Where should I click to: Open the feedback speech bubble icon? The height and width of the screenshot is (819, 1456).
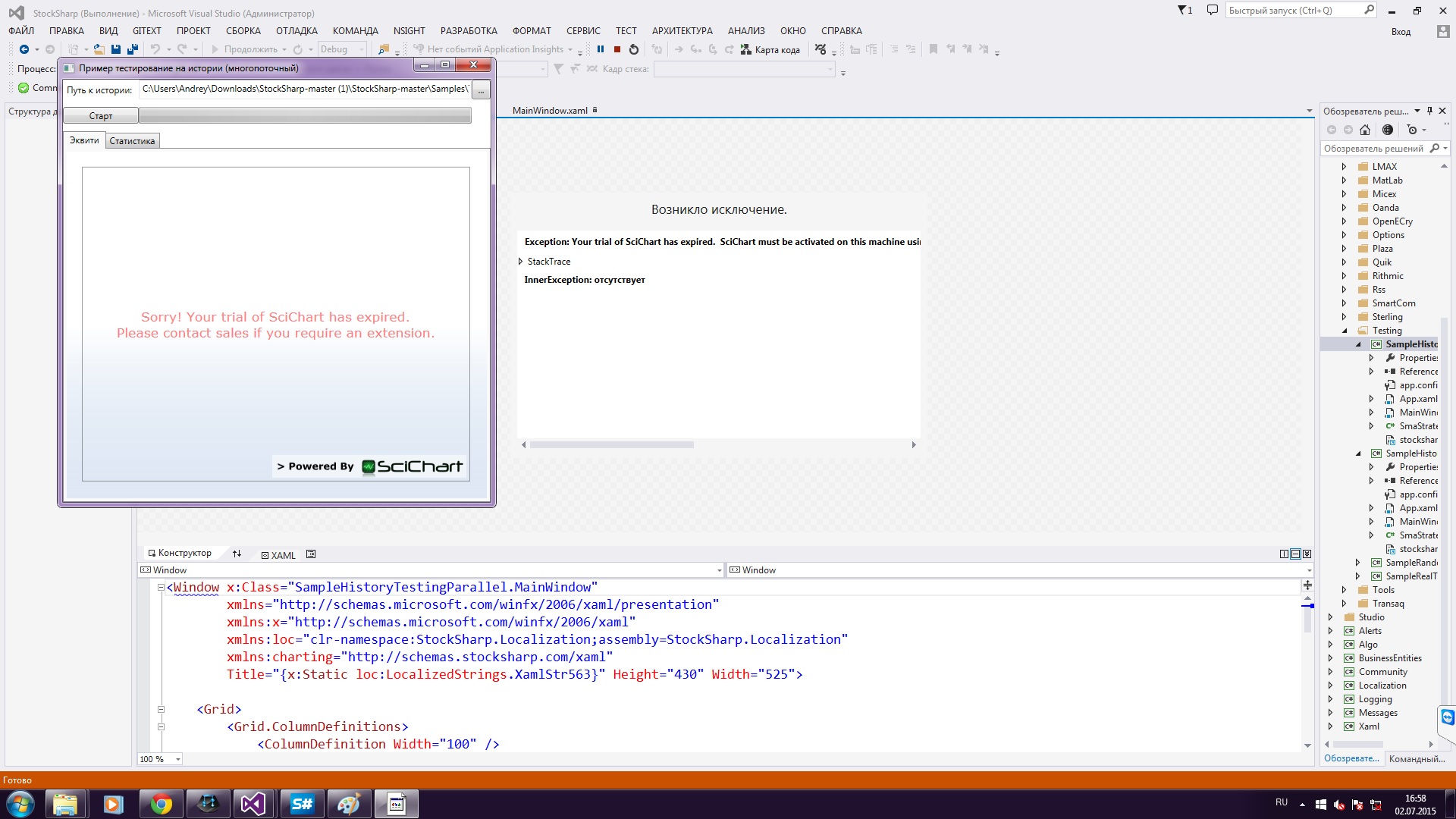pyautogui.click(x=1212, y=11)
